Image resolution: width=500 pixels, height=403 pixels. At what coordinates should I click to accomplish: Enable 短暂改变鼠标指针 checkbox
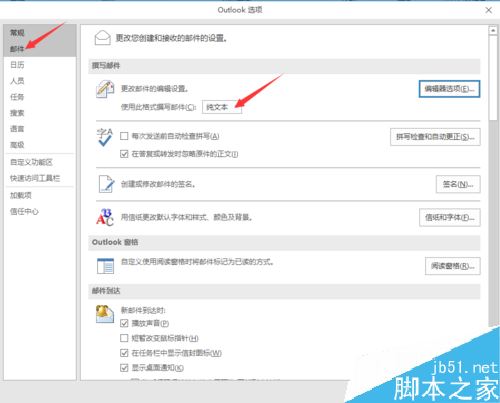click(124, 338)
